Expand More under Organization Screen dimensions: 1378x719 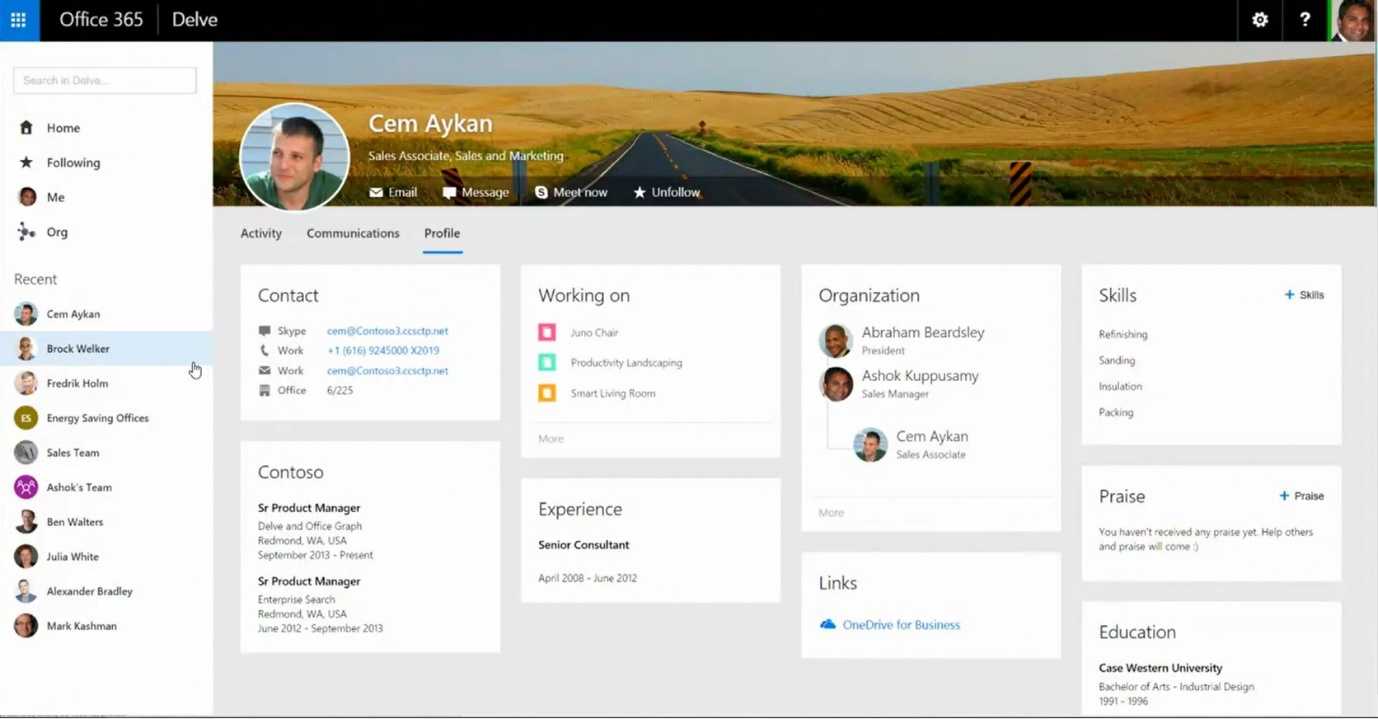pyautogui.click(x=831, y=513)
